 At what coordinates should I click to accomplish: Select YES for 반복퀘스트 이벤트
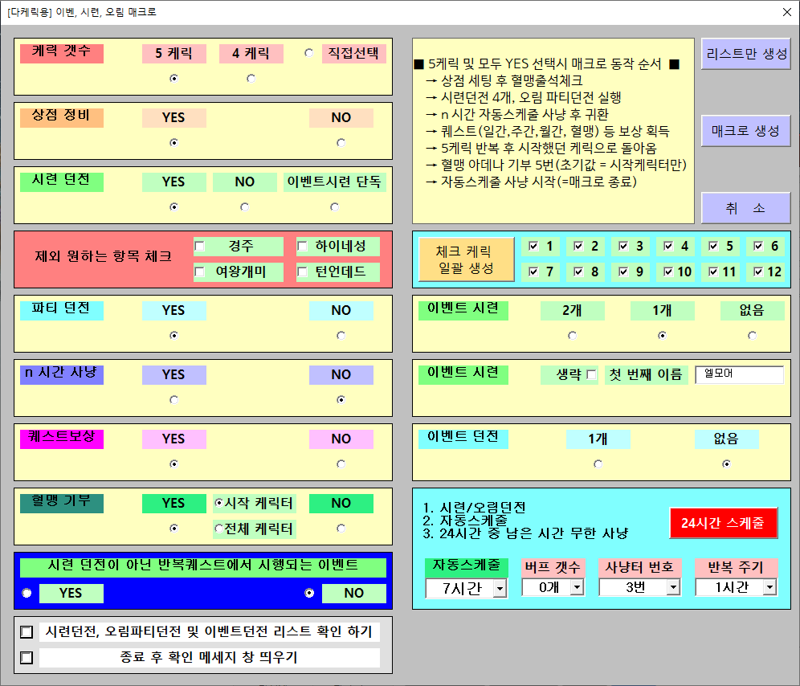pos(27,593)
